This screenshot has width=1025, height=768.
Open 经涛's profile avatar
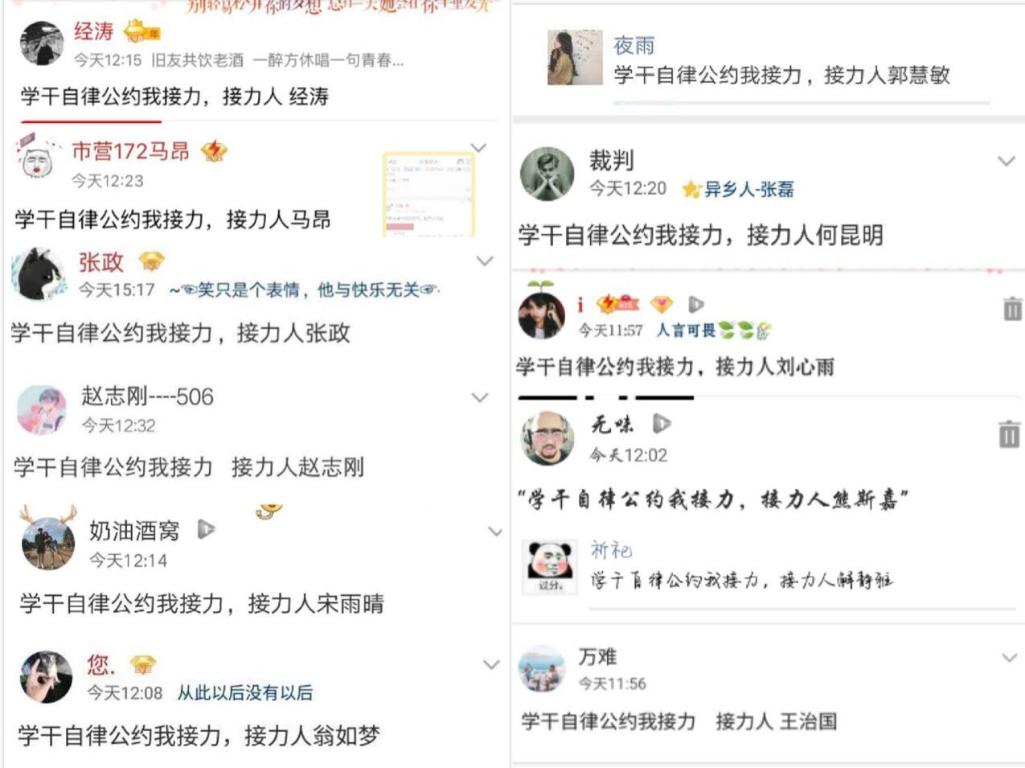click(x=42, y=43)
